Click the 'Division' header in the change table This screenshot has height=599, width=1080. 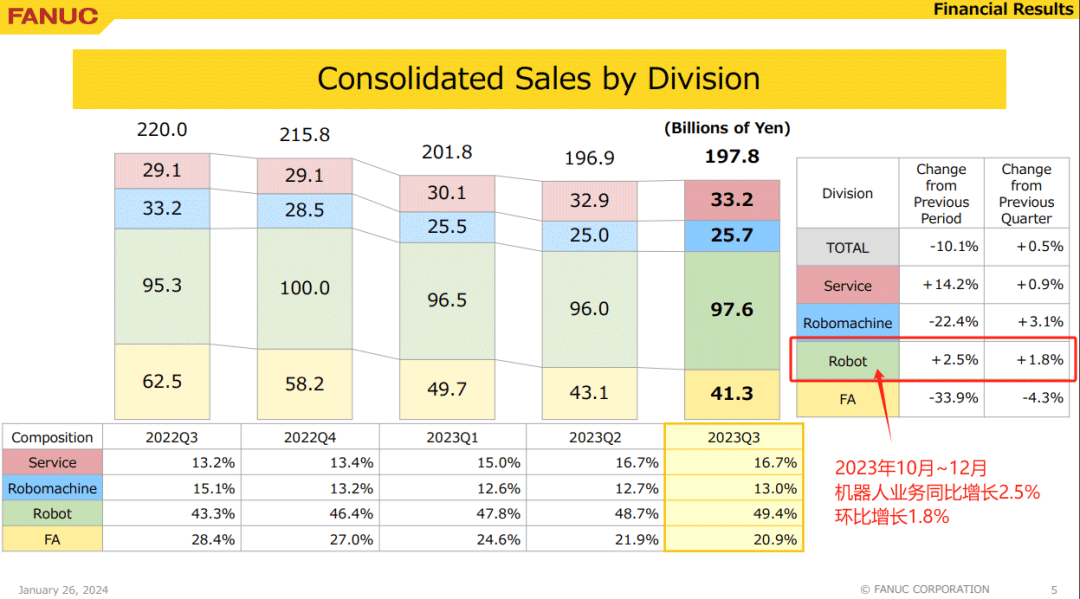[x=847, y=193]
